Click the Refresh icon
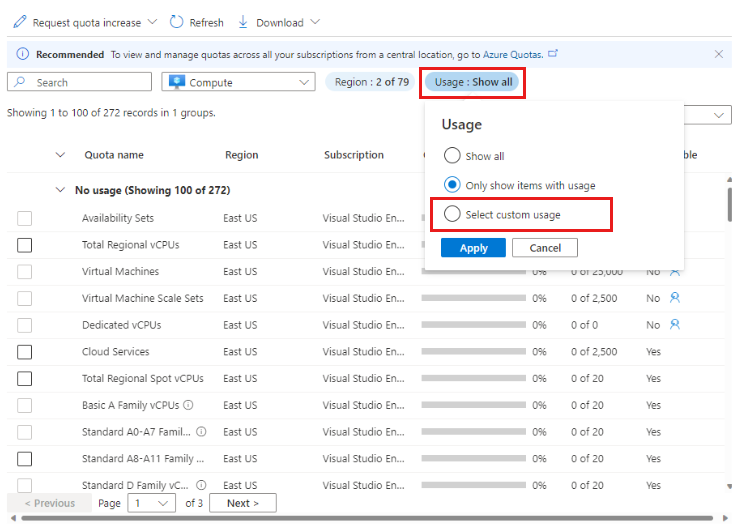741x528 pixels. [x=177, y=22]
